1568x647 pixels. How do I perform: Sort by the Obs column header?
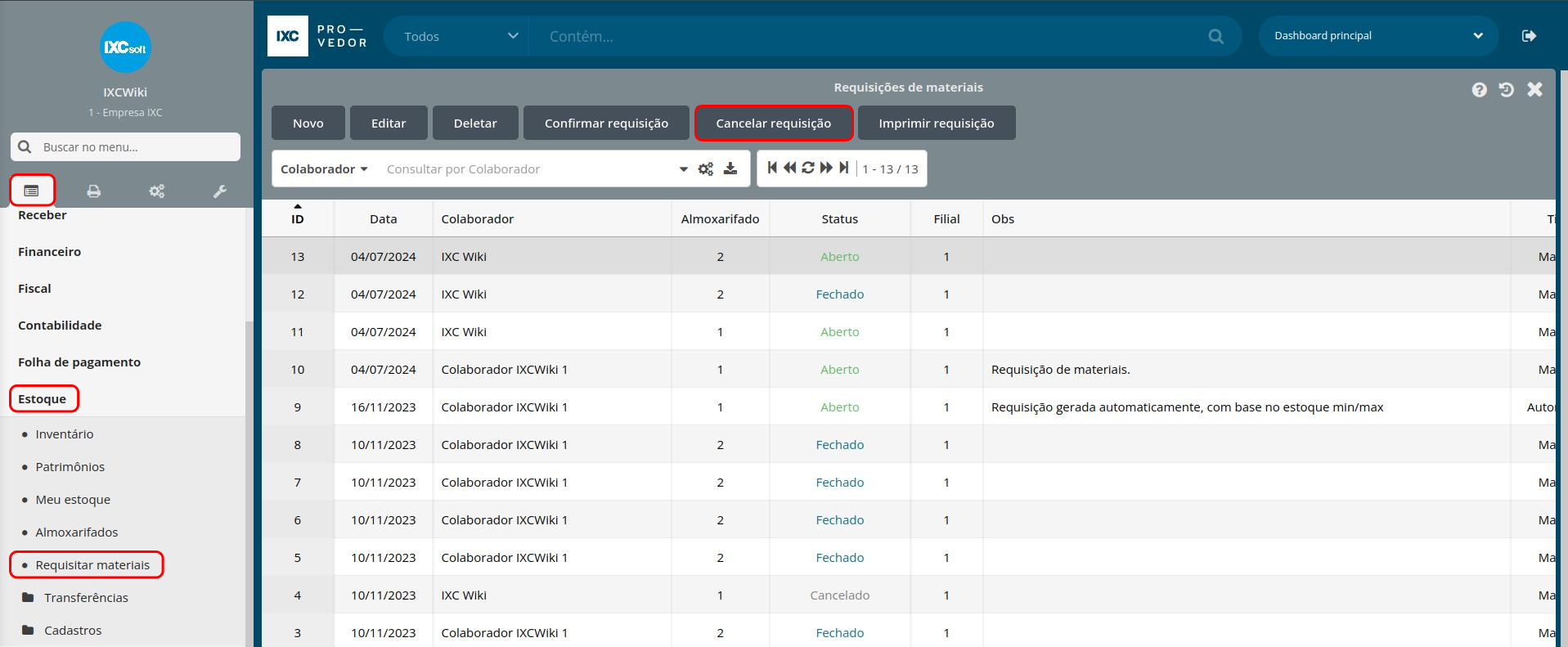[1247, 218]
